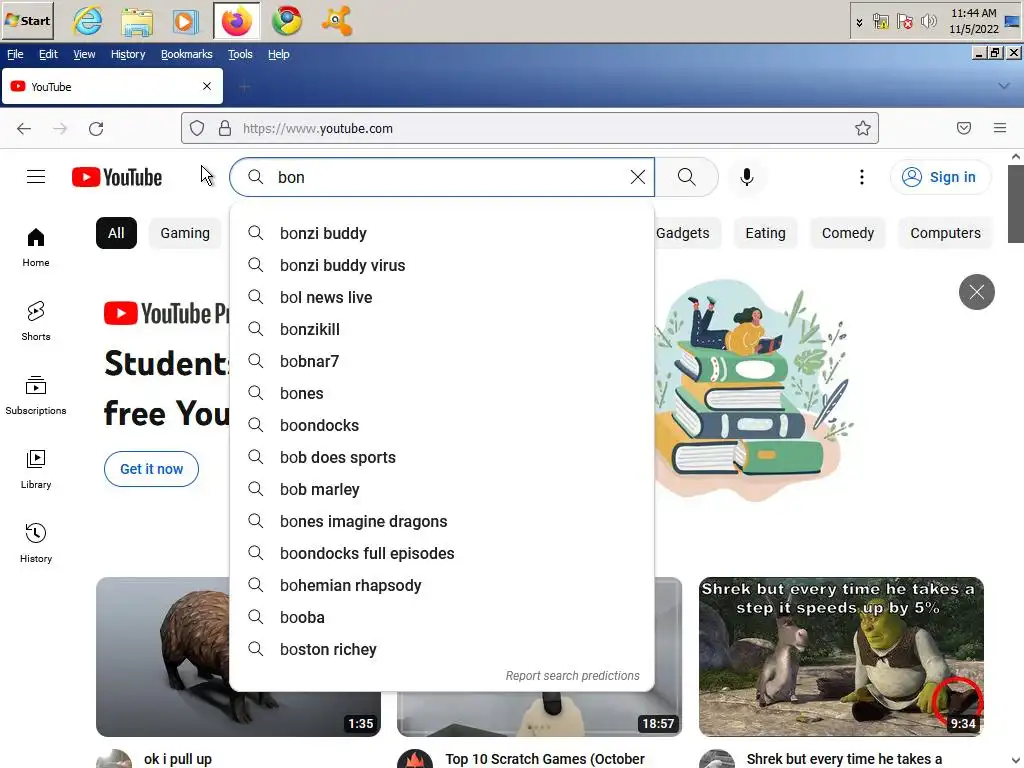
Task: Choose suggestion 'boondocks full episodes'
Action: 442,553
